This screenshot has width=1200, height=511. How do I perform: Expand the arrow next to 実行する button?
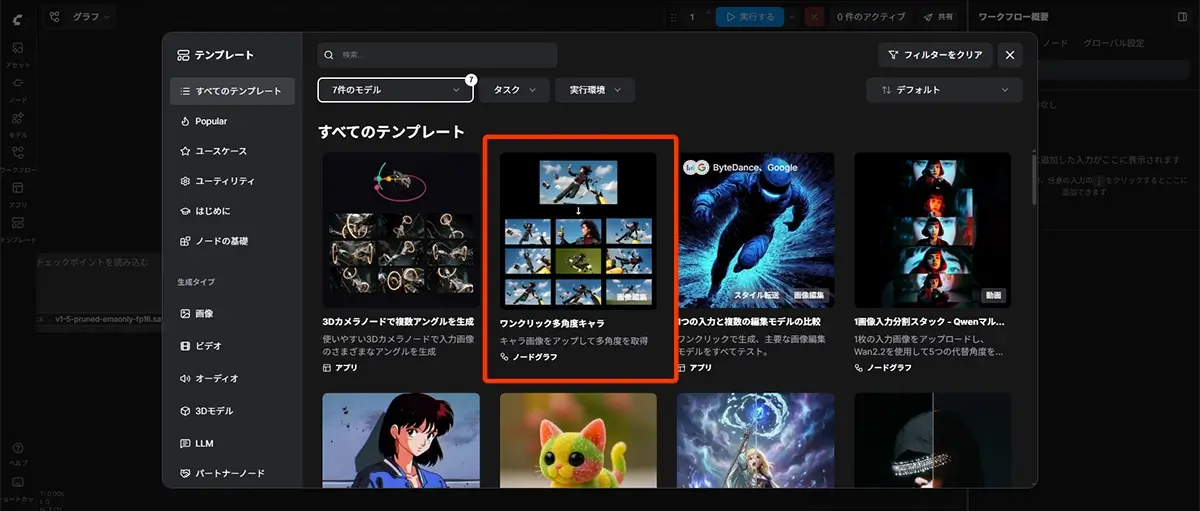point(792,17)
